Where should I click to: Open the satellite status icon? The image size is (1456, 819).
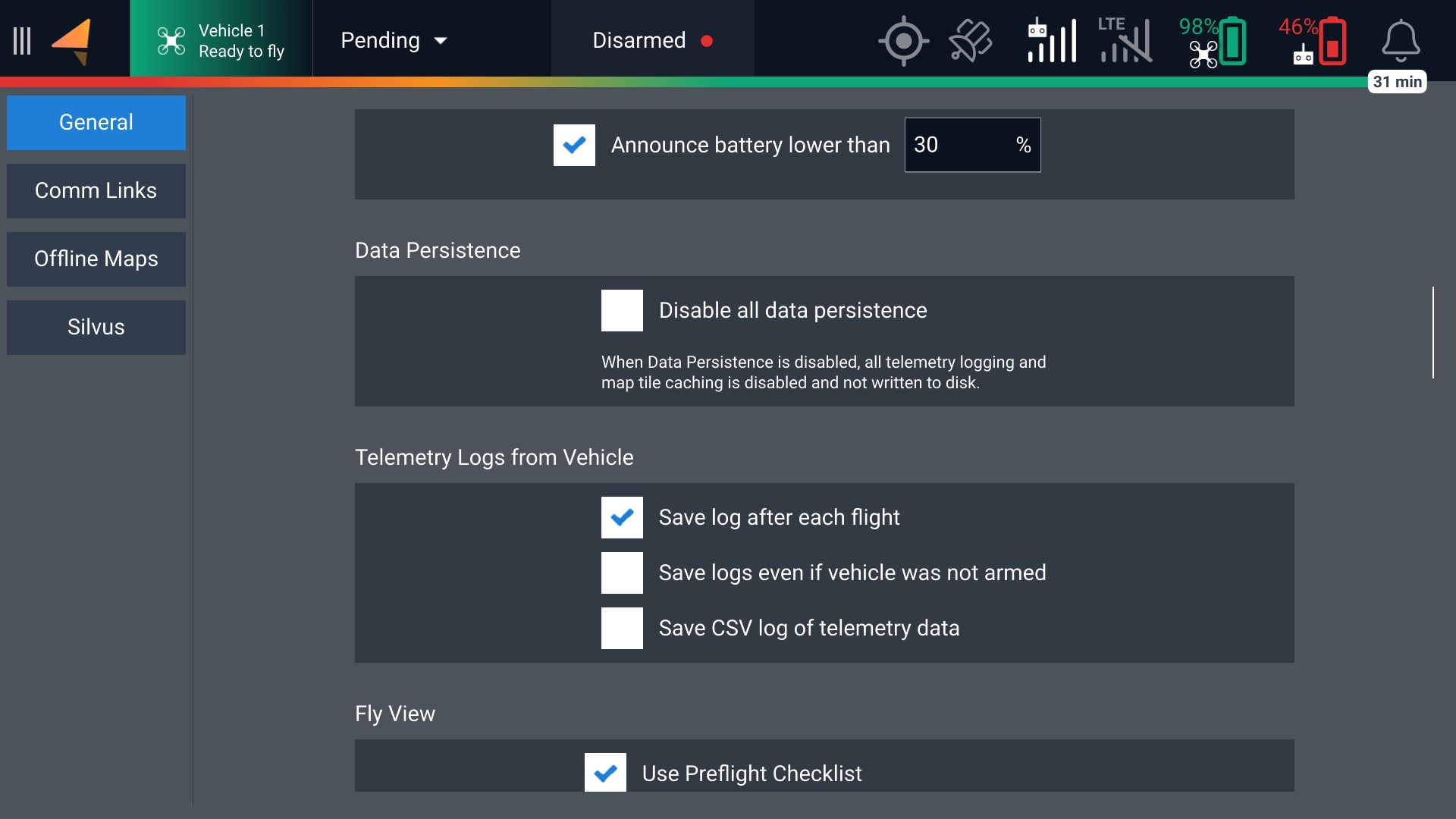970,41
